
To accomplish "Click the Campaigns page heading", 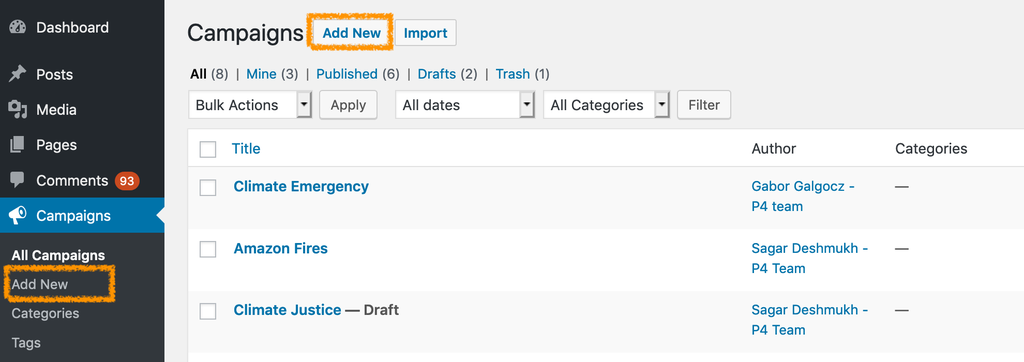I will pyautogui.click(x=246, y=33).
